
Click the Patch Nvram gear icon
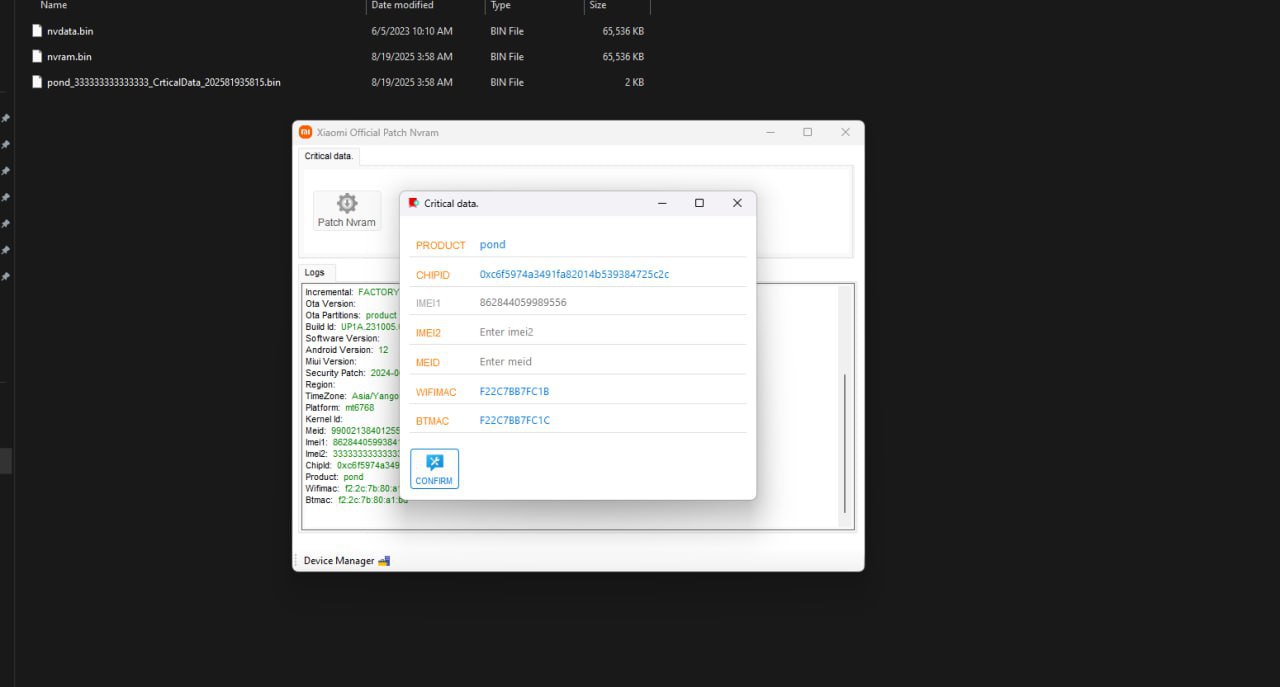coord(347,203)
